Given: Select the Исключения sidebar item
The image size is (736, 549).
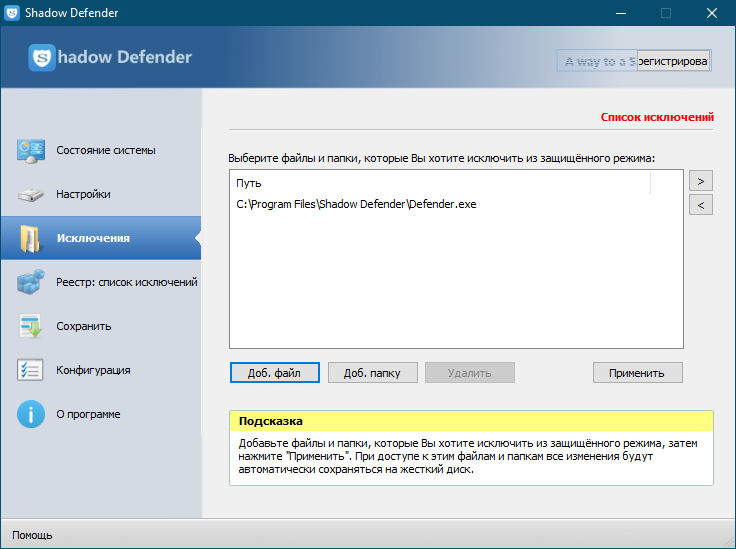Looking at the screenshot, I should pos(101,238).
